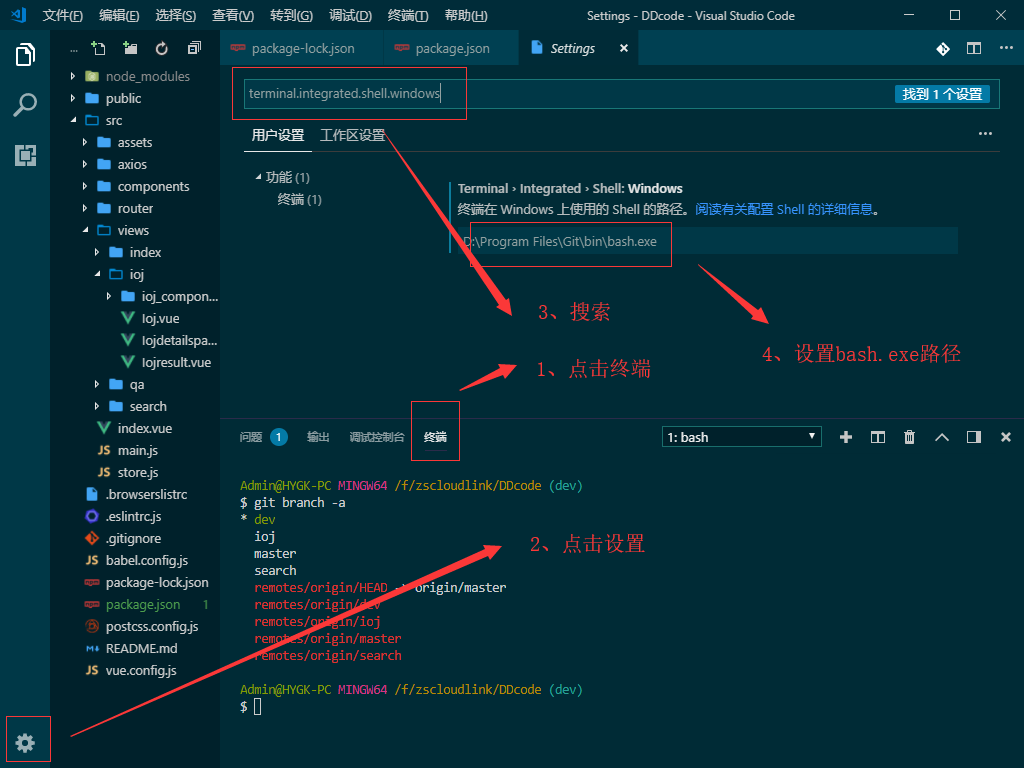Open the Explorer view in activity bar
The width and height of the screenshot is (1024, 768).
[x=25, y=55]
